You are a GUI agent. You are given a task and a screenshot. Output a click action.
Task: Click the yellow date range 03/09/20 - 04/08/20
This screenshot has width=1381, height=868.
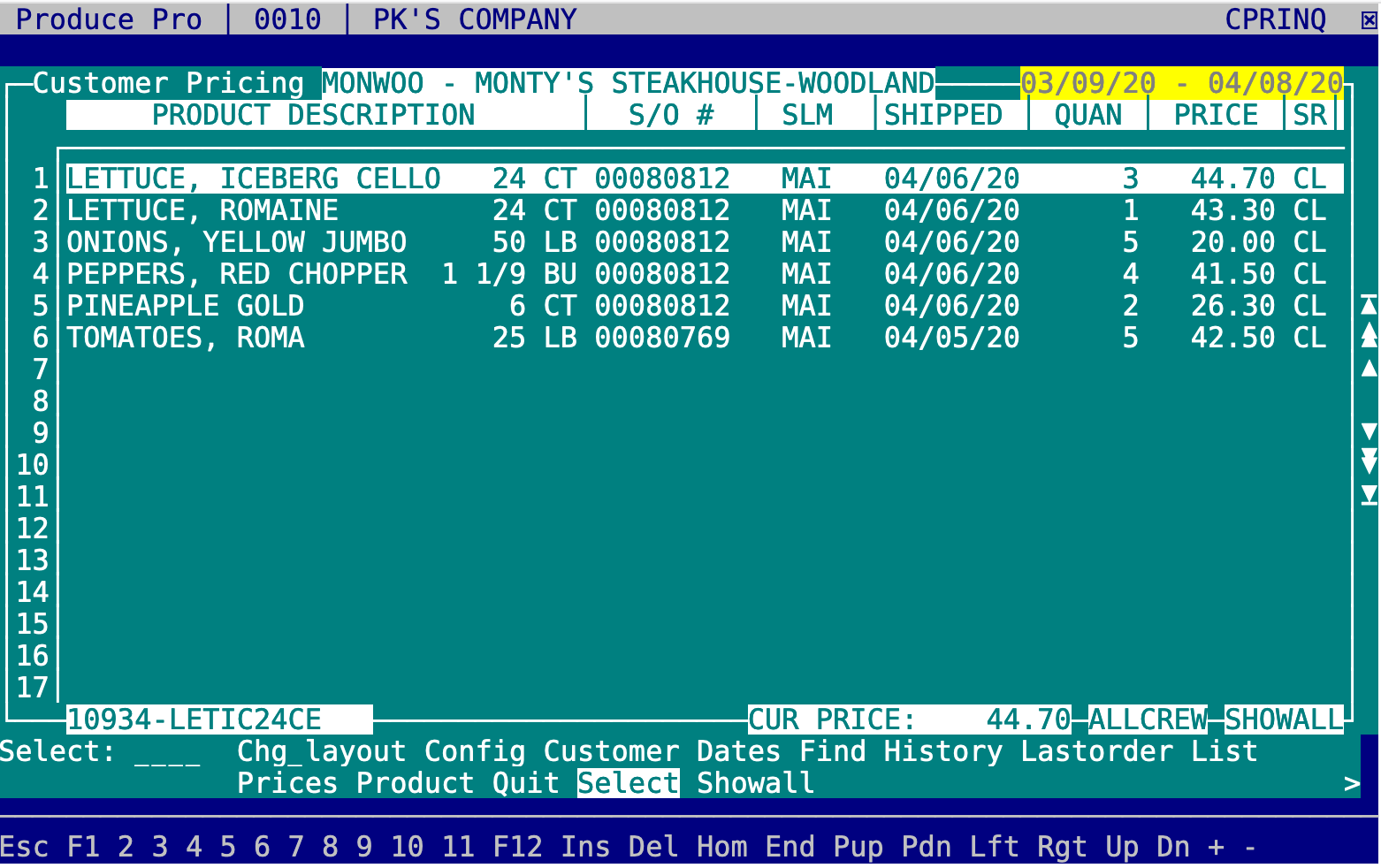pos(1182,83)
